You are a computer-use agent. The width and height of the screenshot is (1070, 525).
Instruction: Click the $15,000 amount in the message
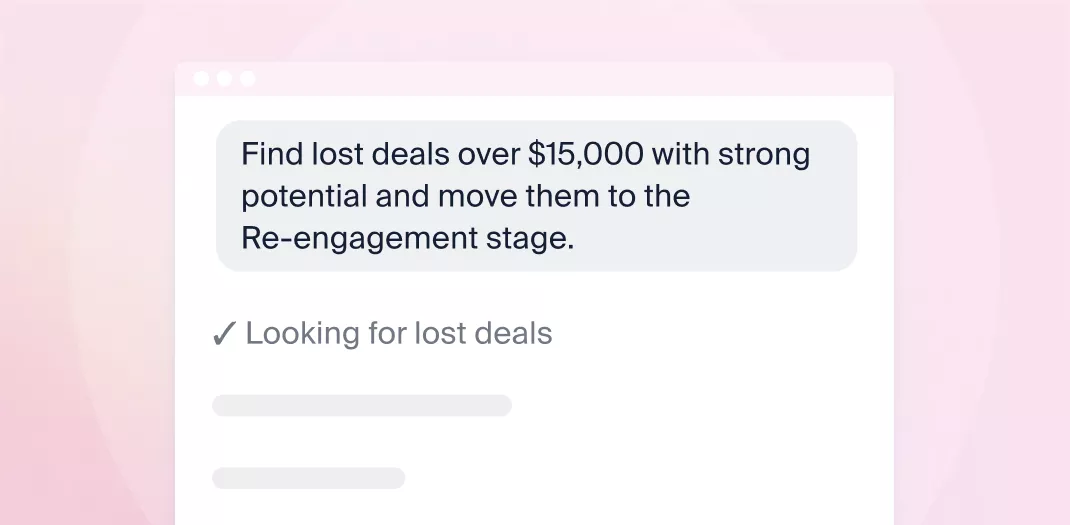(585, 154)
